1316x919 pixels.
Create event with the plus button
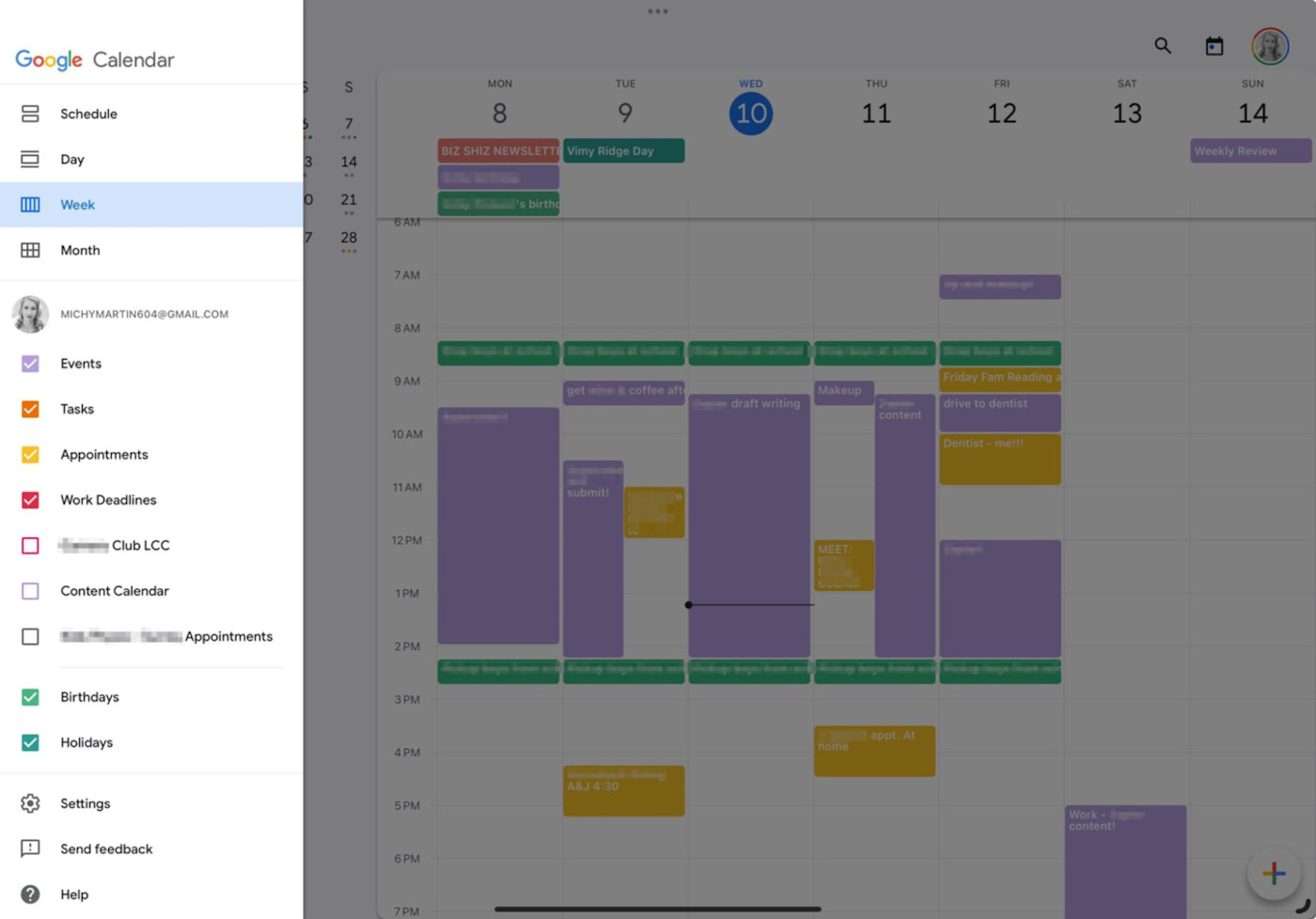pos(1274,873)
